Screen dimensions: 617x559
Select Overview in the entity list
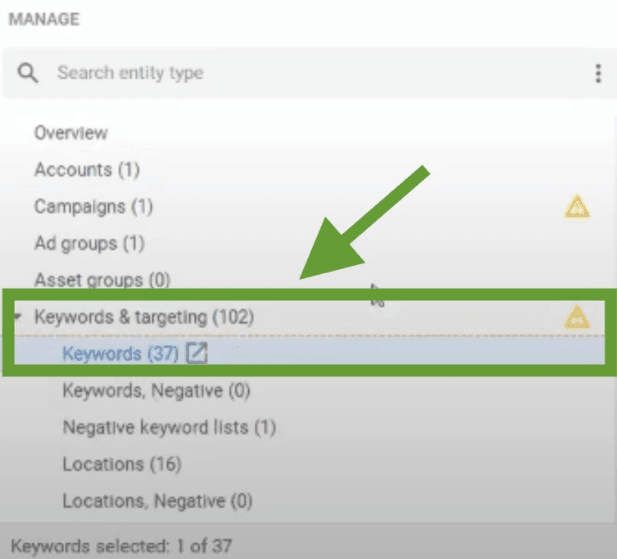(x=71, y=132)
